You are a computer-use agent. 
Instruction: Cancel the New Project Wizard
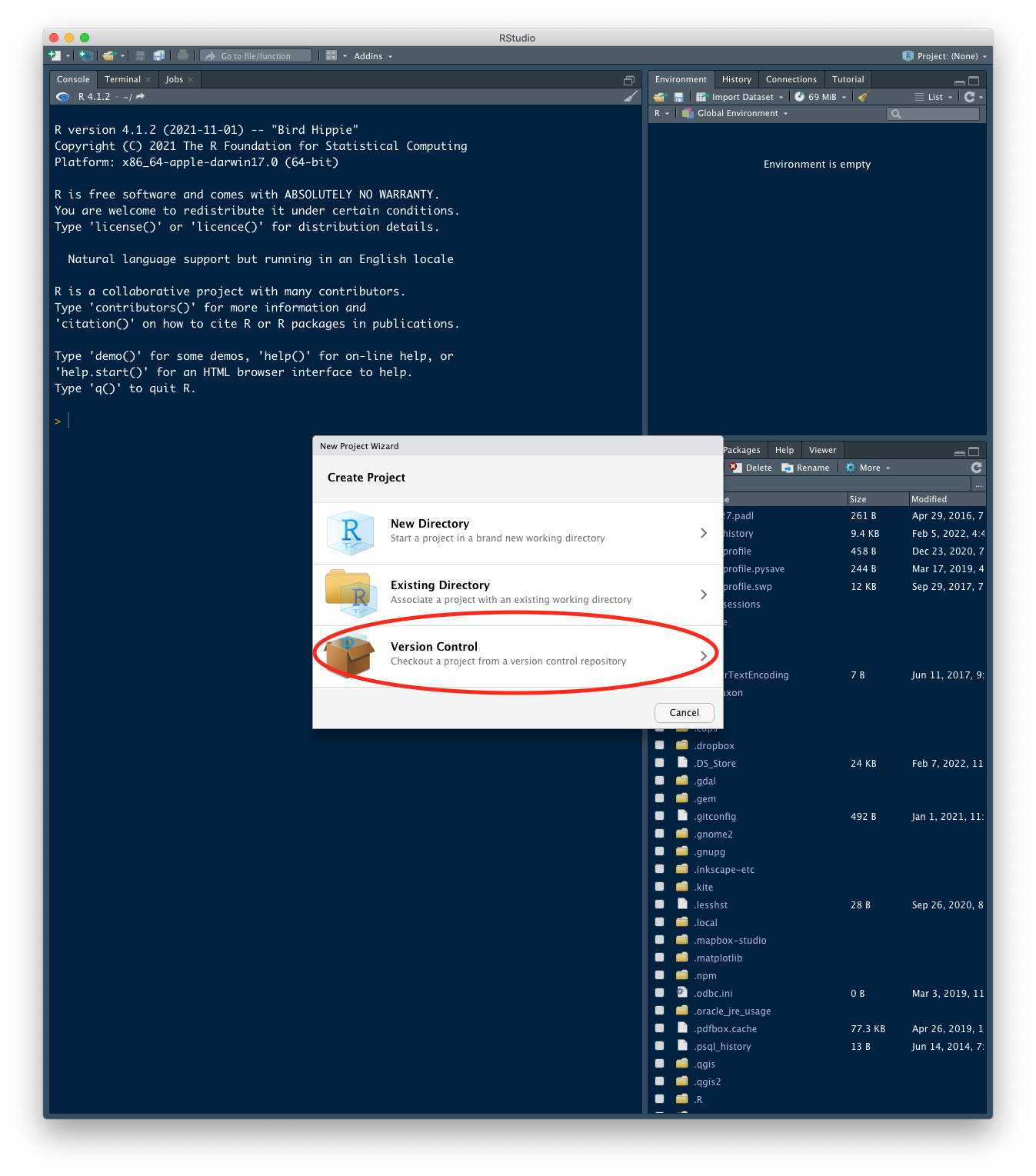click(x=684, y=713)
